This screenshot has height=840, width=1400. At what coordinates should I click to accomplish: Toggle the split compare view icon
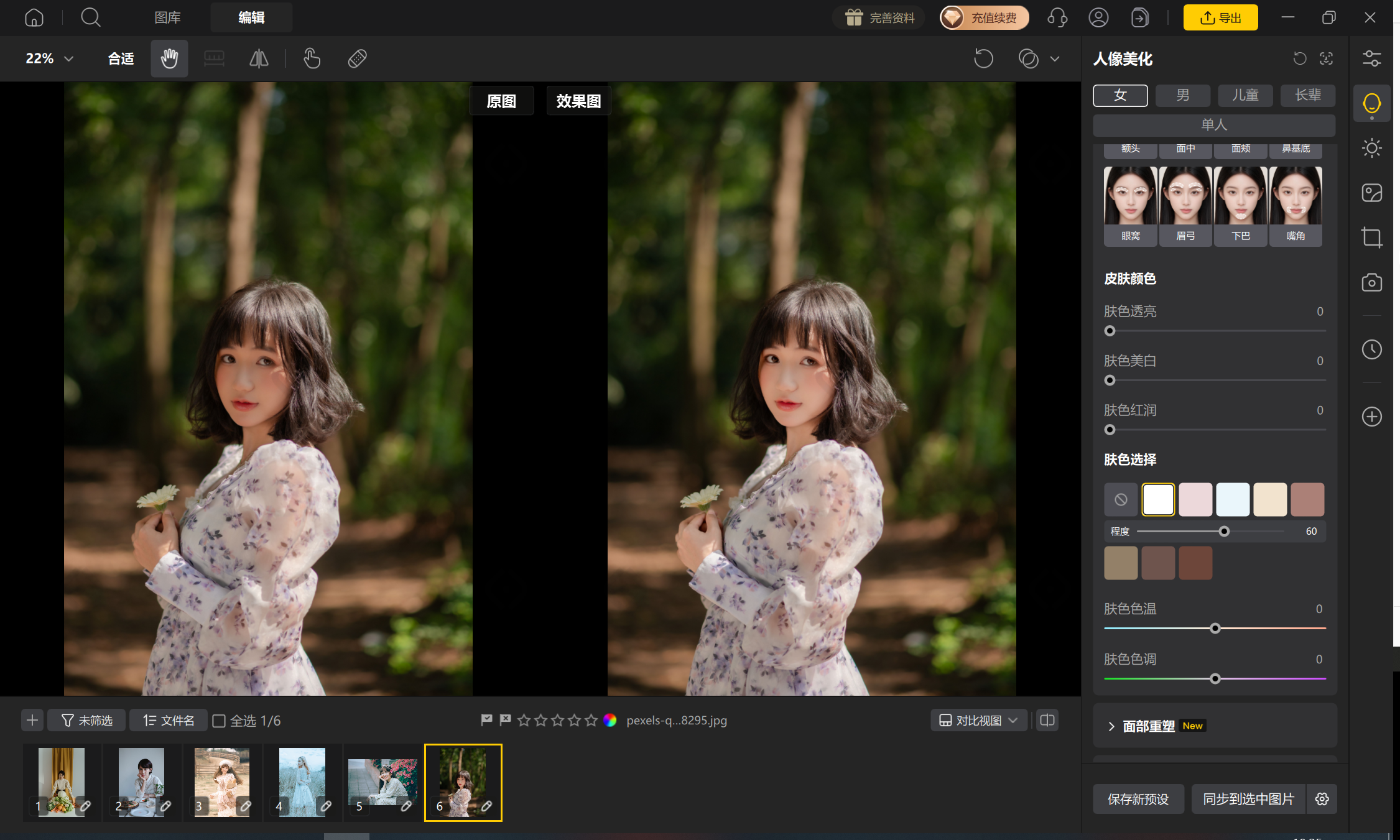[x=1047, y=720]
